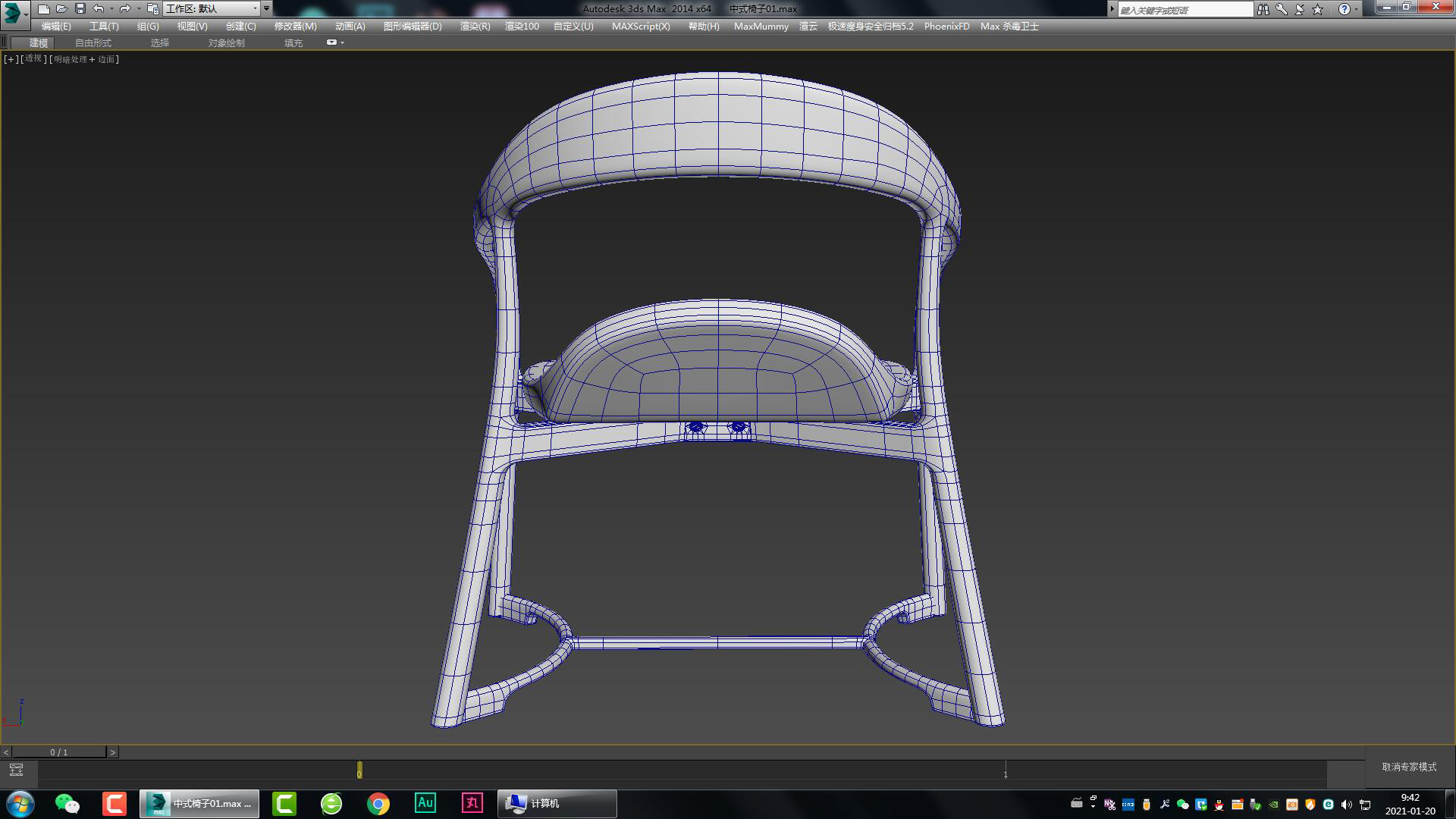Select the Communication Center satellite icon
The height and width of the screenshot is (819, 1456).
(x=1299, y=8)
